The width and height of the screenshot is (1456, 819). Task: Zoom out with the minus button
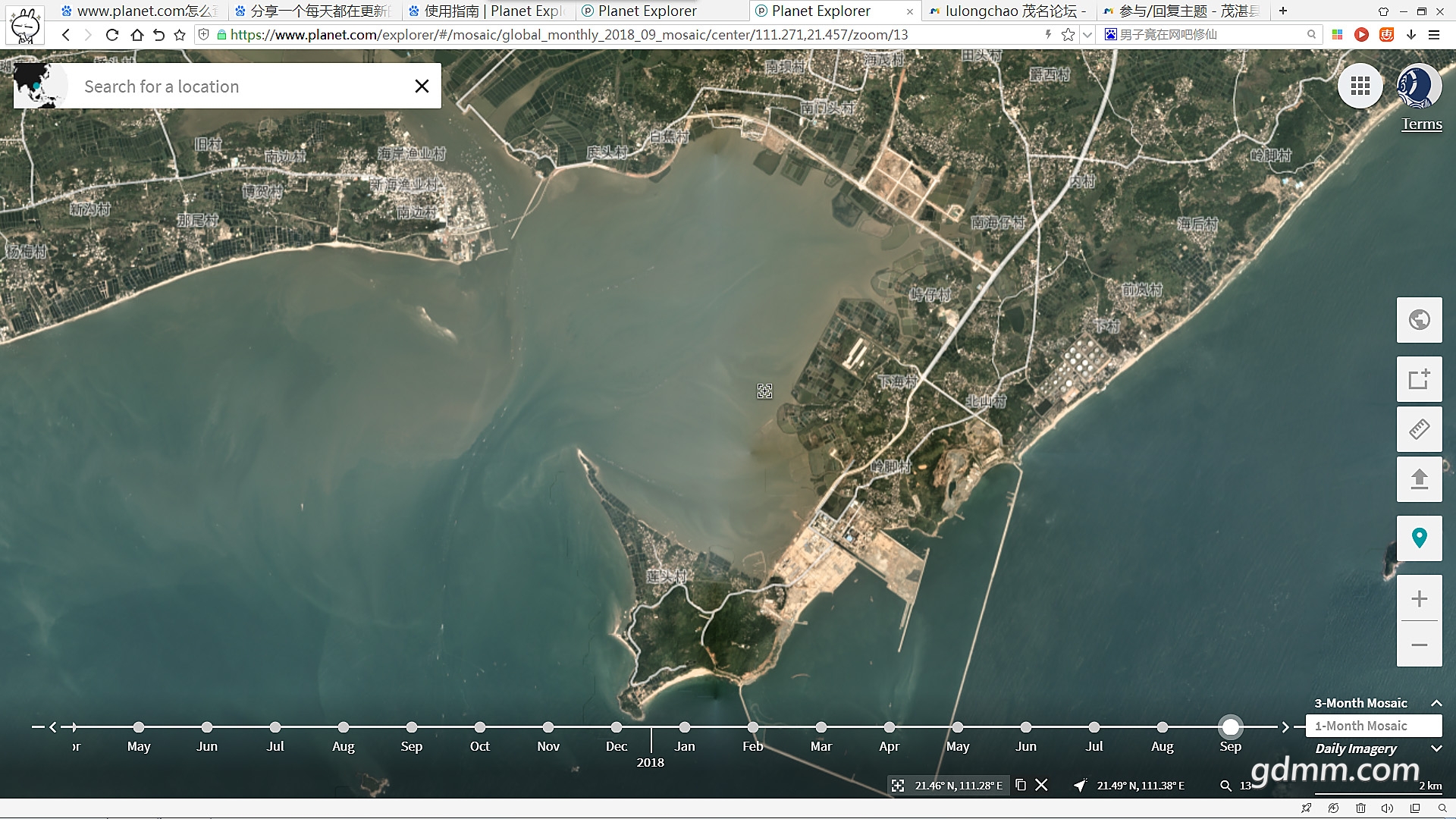click(1419, 645)
